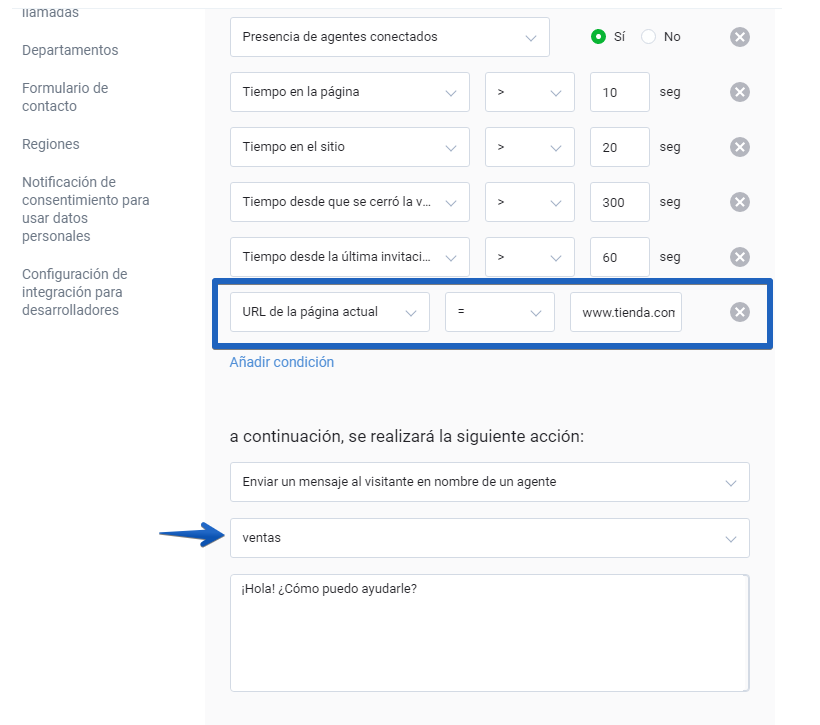Click the '60' seconds input field
The height and width of the screenshot is (725, 820).
tap(620, 257)
